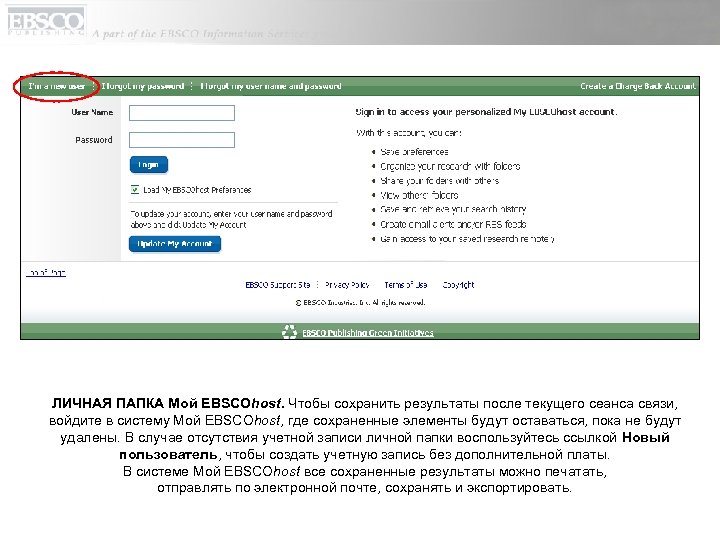
Task: Select the 'Sign in to access' heading text
Action: coord(486,112)
